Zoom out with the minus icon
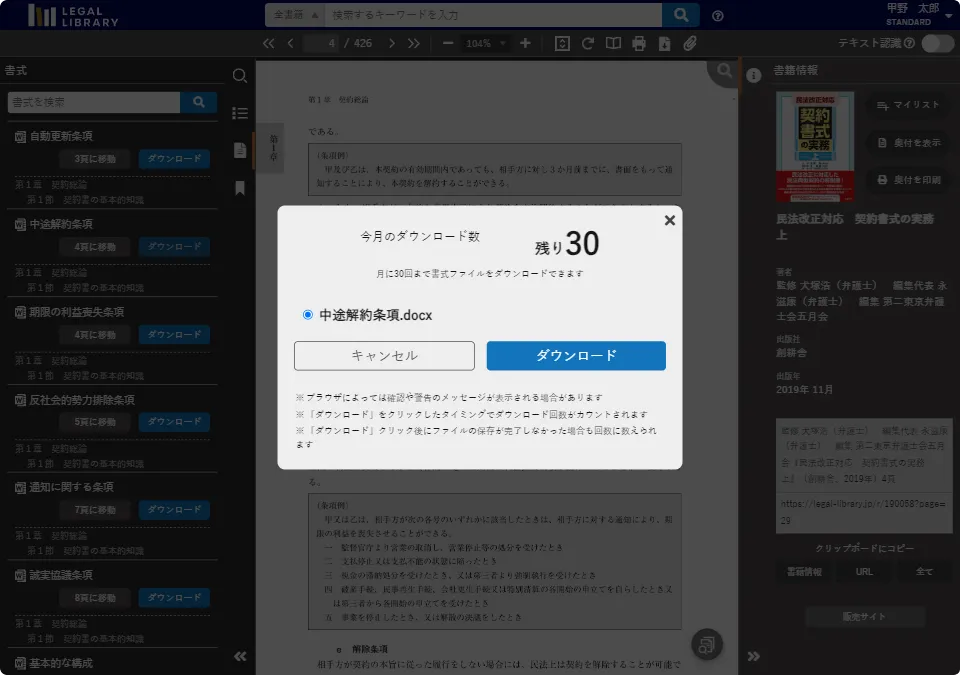Image resolution: width=960 pixels, height=675 pixels. [x=448, y=43]
